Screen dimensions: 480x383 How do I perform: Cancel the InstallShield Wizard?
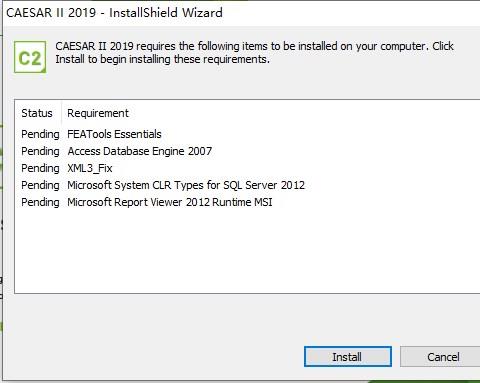pos(442,357)
